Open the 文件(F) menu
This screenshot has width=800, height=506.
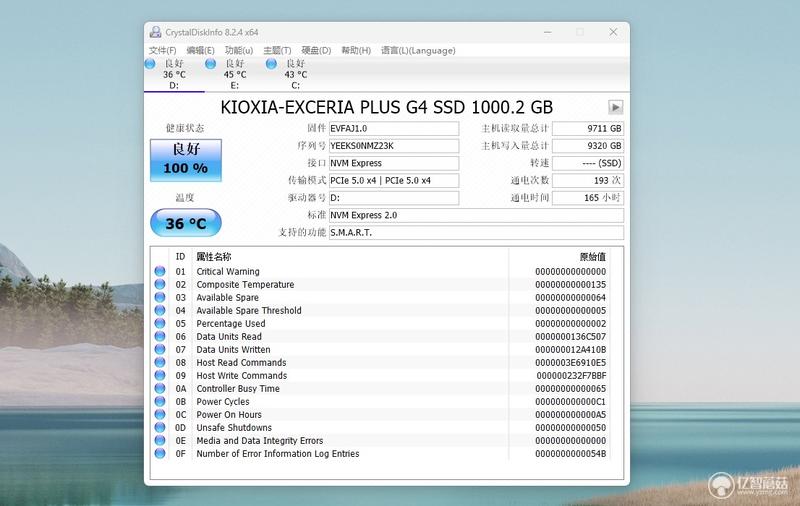coord(162,50)
